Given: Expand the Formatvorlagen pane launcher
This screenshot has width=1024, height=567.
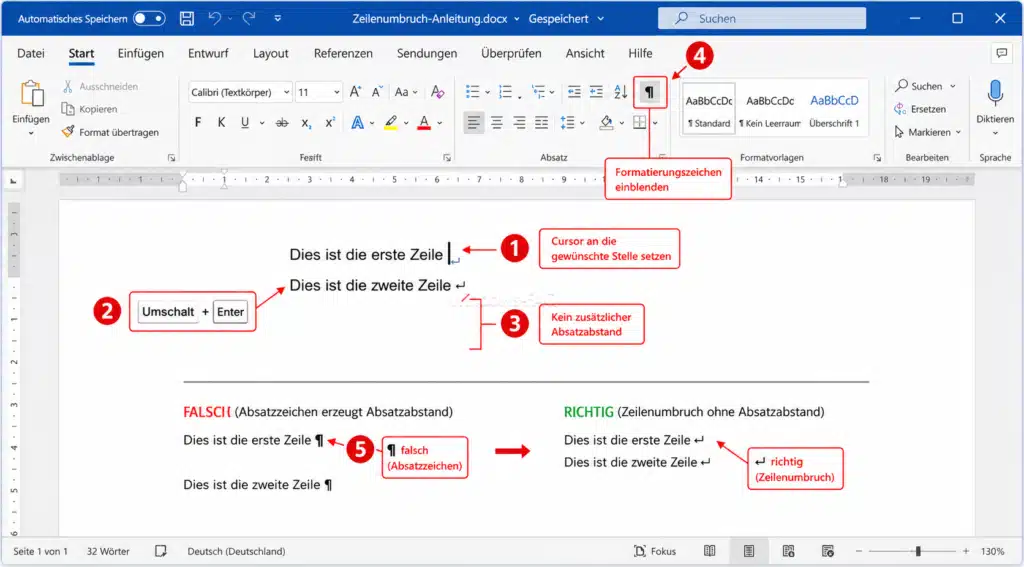Looking at the screenshot, I should tap(877, 158).
